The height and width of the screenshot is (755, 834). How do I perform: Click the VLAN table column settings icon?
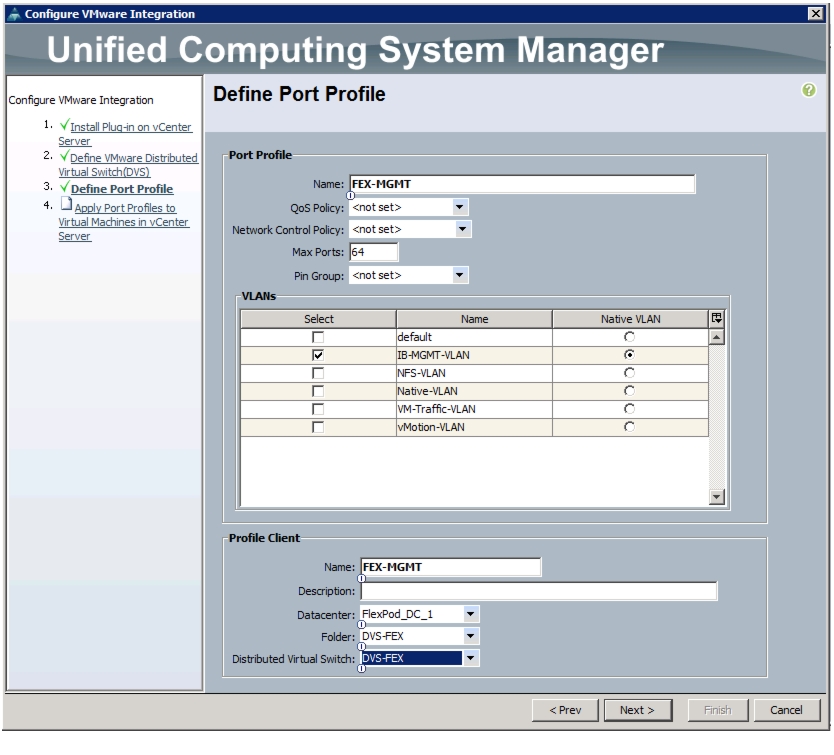pyautogui.click(x=716, y=318)
